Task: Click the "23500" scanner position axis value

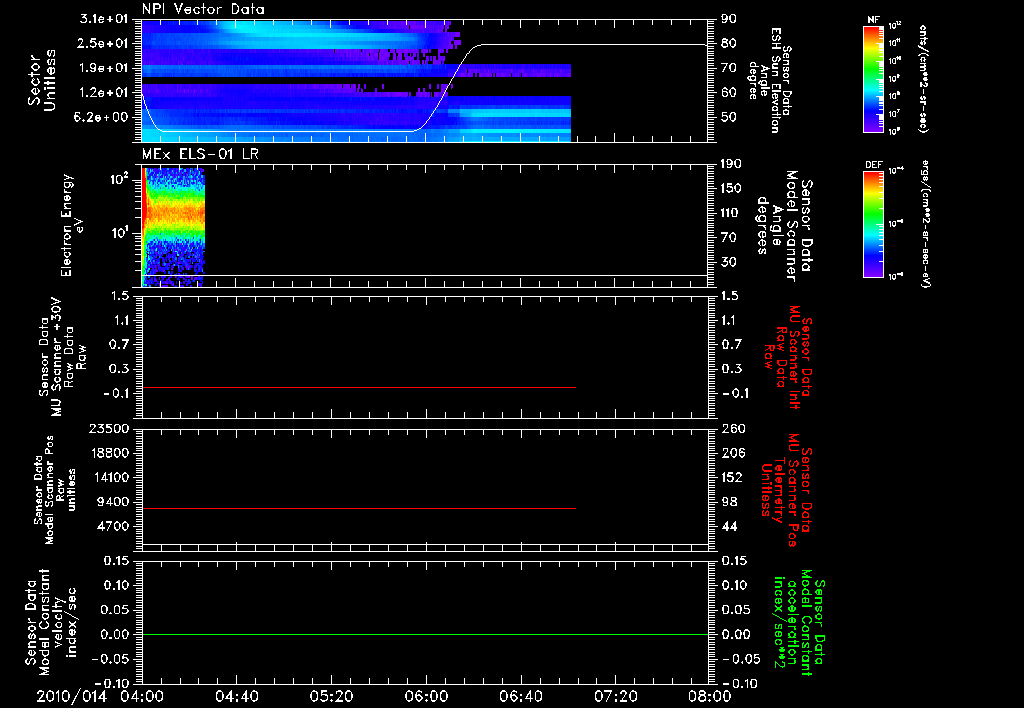Action: tap(108, 428)
